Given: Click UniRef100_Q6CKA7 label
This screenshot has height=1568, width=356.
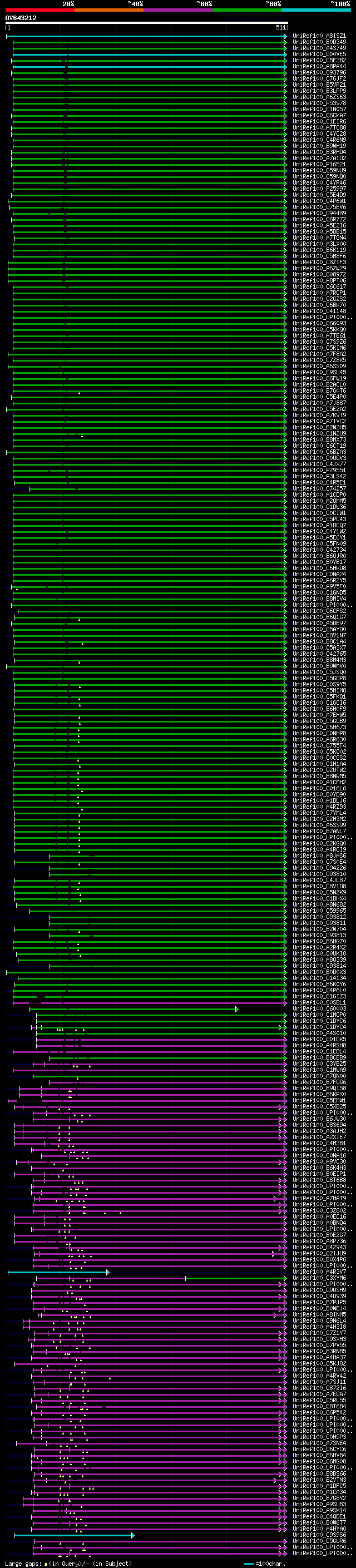Looking at the screenshot, I should pos(319,115).
